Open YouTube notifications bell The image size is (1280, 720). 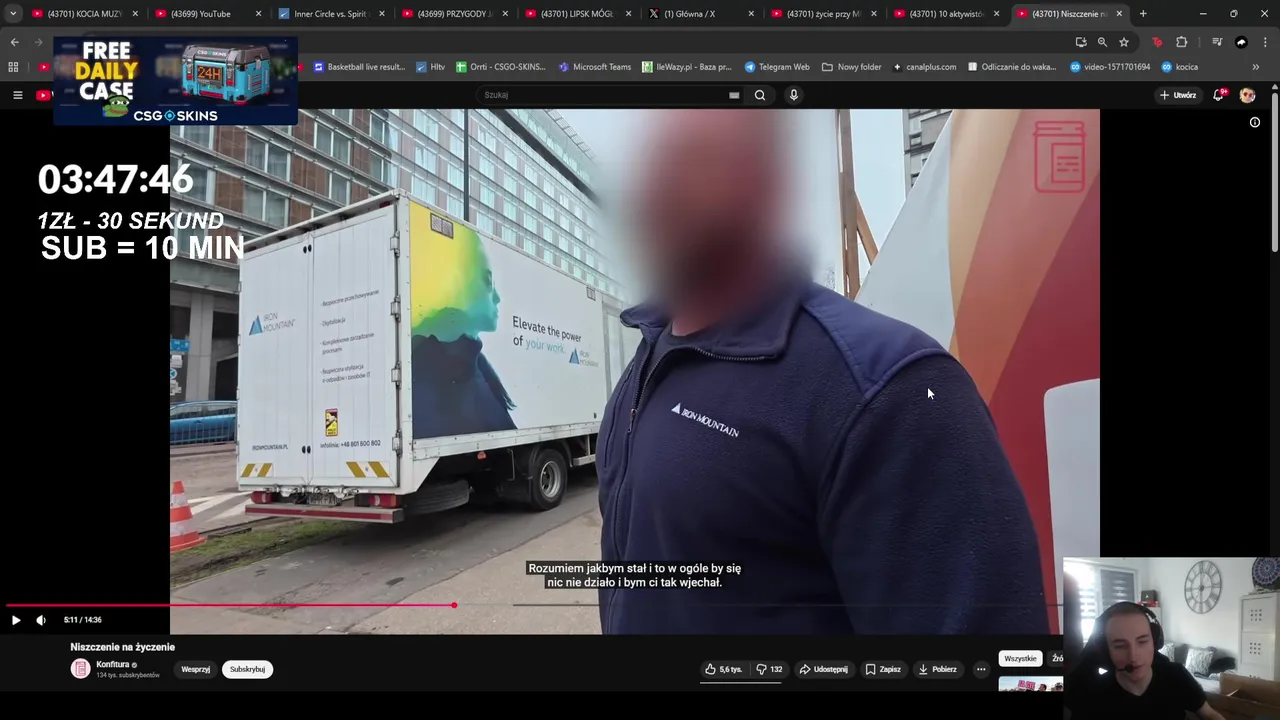(1219, 95)
